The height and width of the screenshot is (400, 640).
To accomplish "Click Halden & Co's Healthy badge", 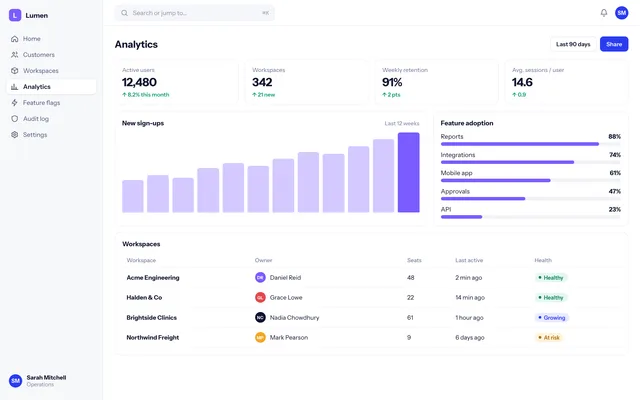I will 551,298.
